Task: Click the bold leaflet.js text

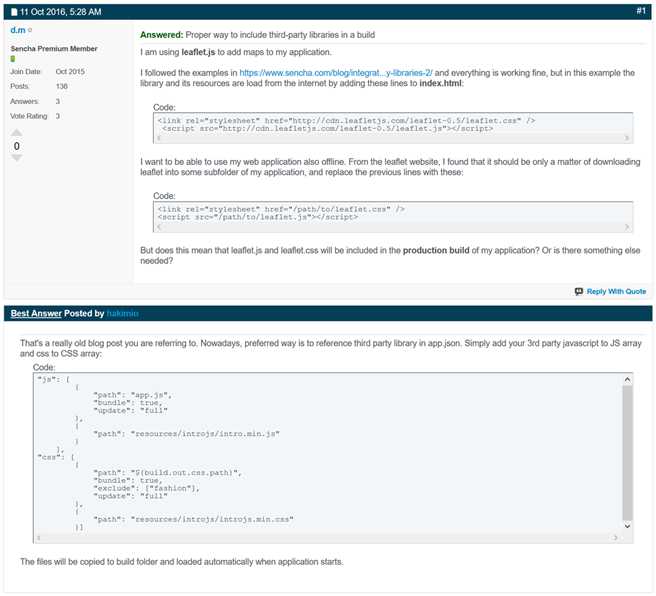Action: click(198, 52)
